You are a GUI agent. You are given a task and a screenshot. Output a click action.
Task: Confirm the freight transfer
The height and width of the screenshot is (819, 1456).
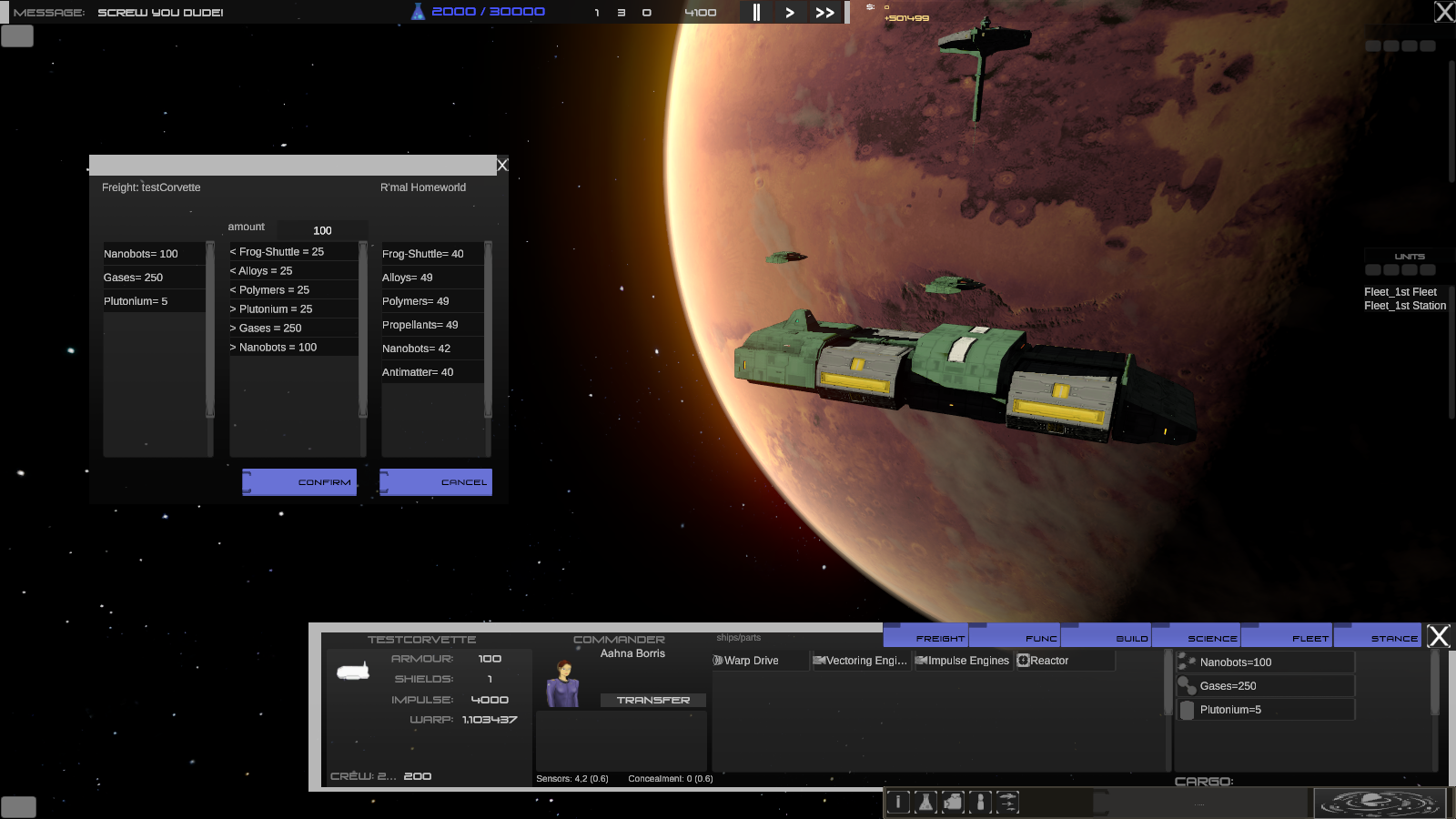pyautogui.click(x=299, y=482)
